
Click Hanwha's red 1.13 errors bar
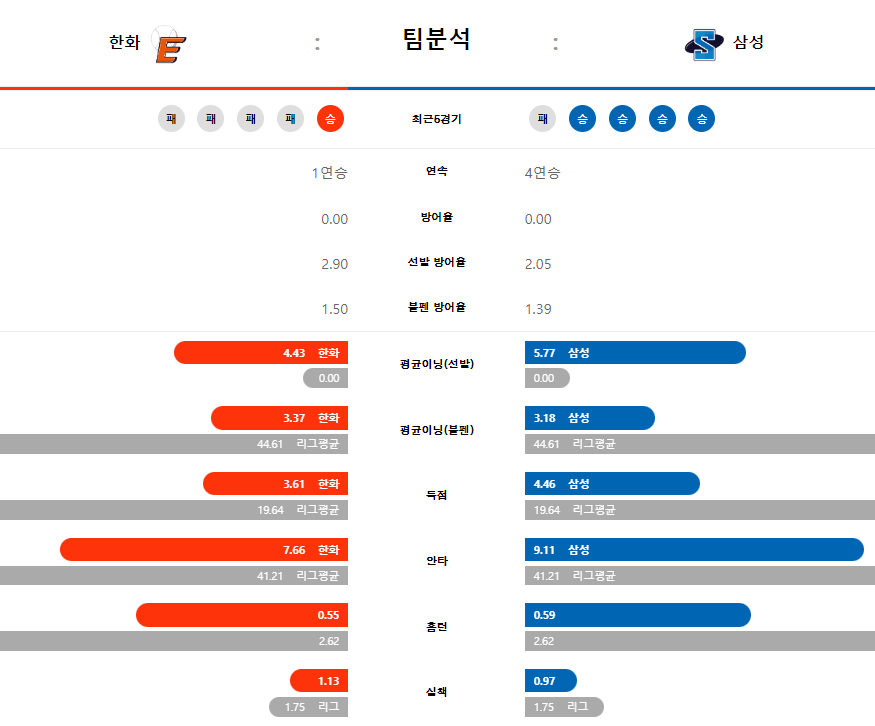319,681
